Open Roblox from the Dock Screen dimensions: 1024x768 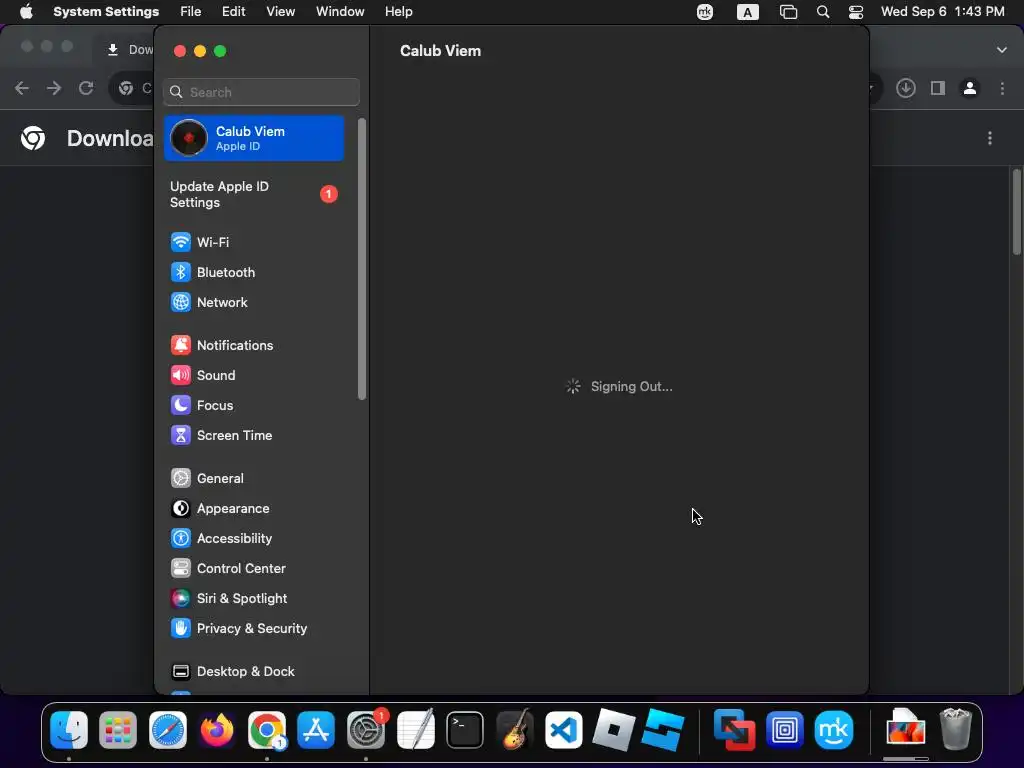coord(613,729)
